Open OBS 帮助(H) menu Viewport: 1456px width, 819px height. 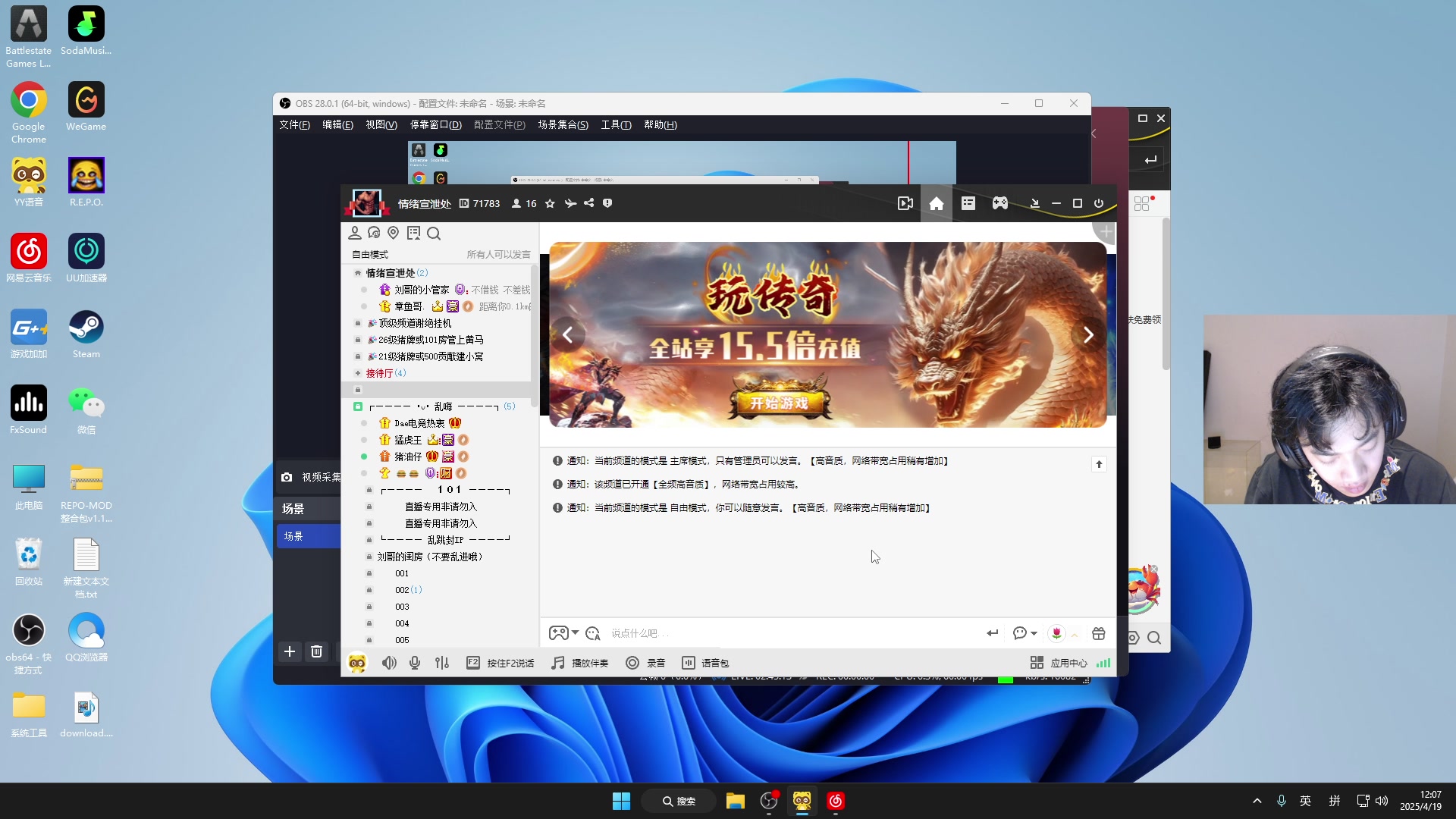pyautogui.click(x=660, y=125)
